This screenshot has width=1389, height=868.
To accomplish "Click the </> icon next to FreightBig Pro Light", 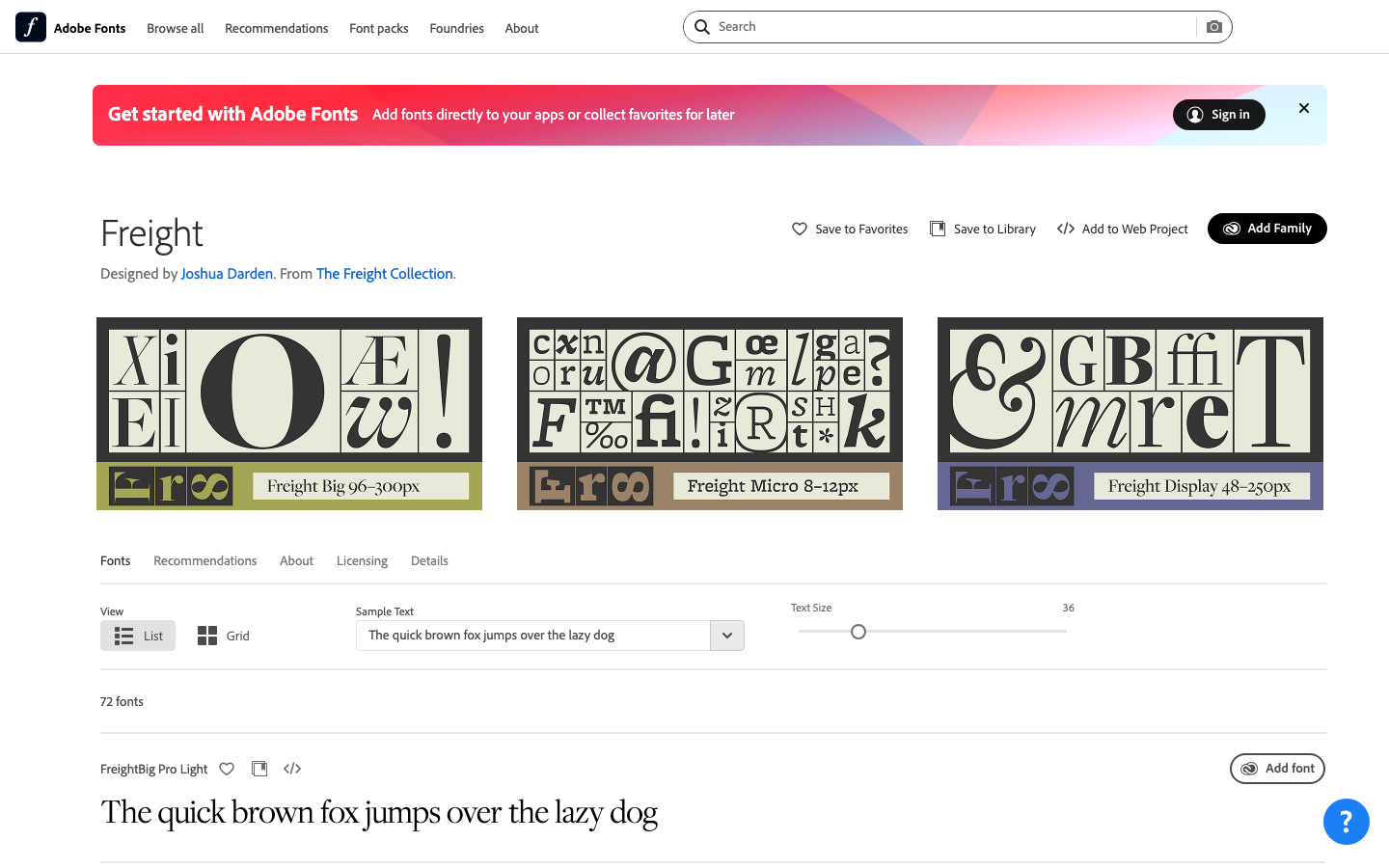I will [292, 769].
